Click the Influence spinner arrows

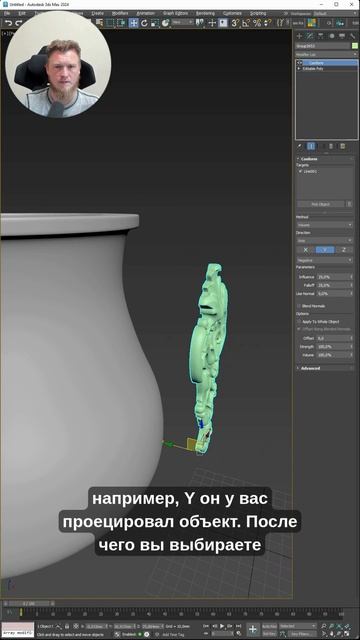pyautogui.click(x=351, y=277)
